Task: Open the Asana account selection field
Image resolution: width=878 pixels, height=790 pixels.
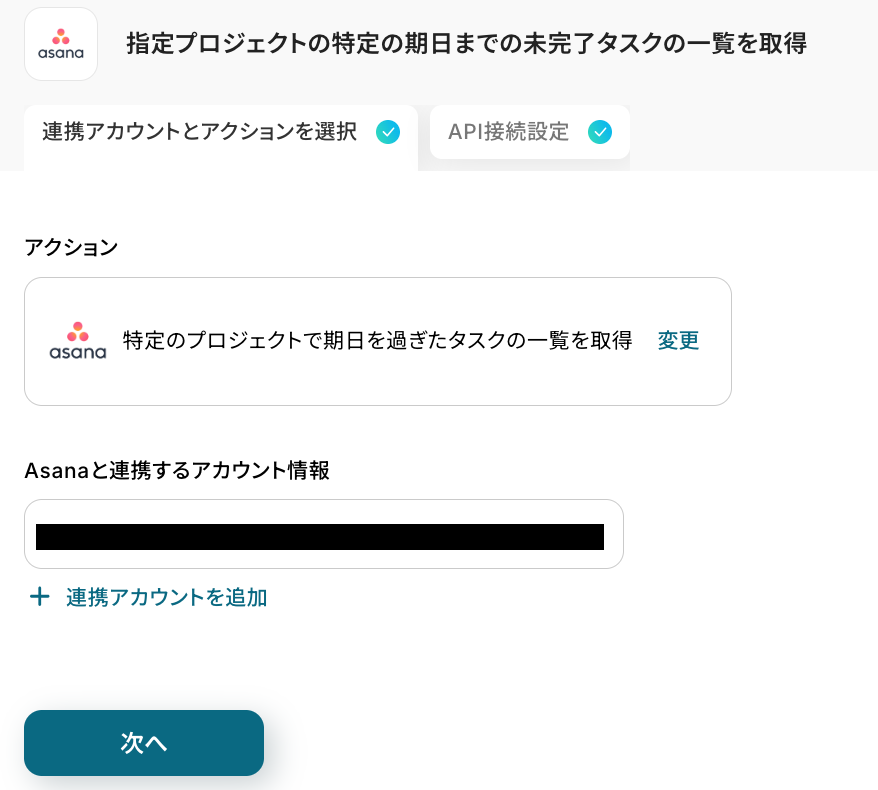Action: 323,534
